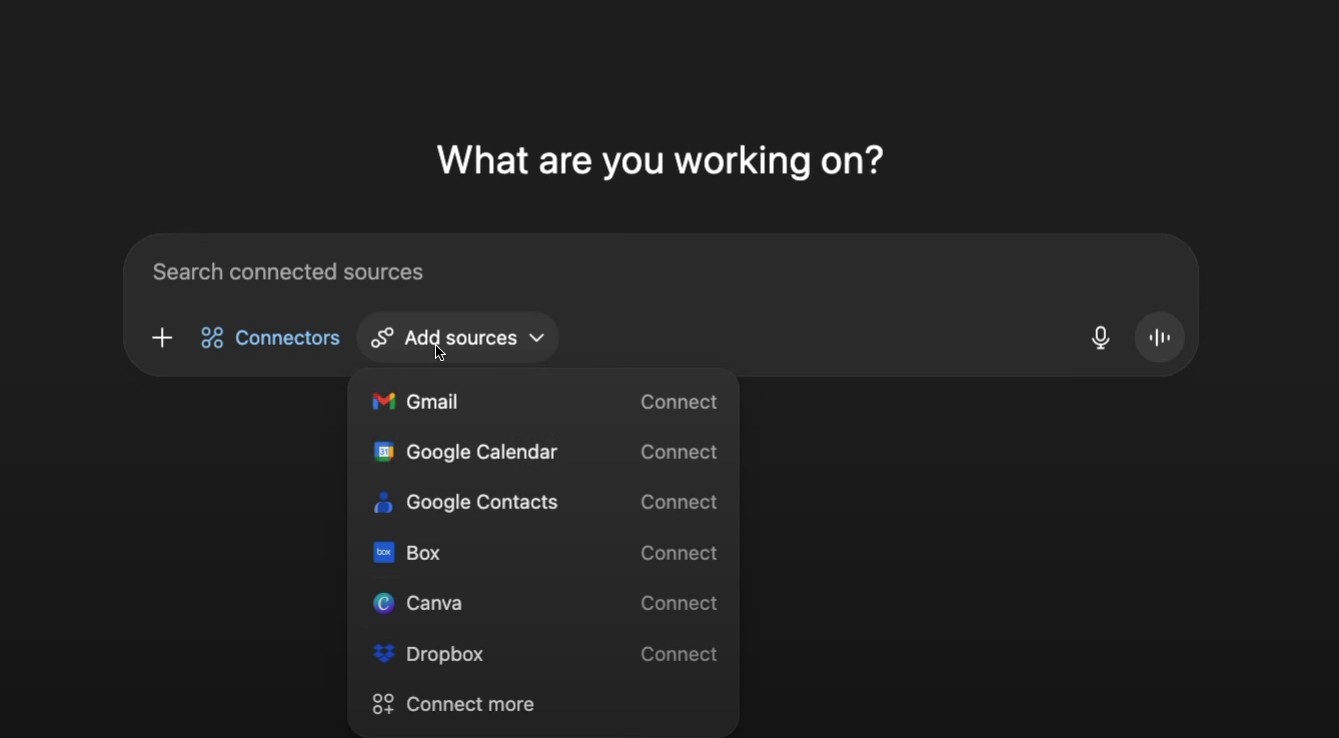
Task: Connect Google Contacts
Action: pos(678,502)
